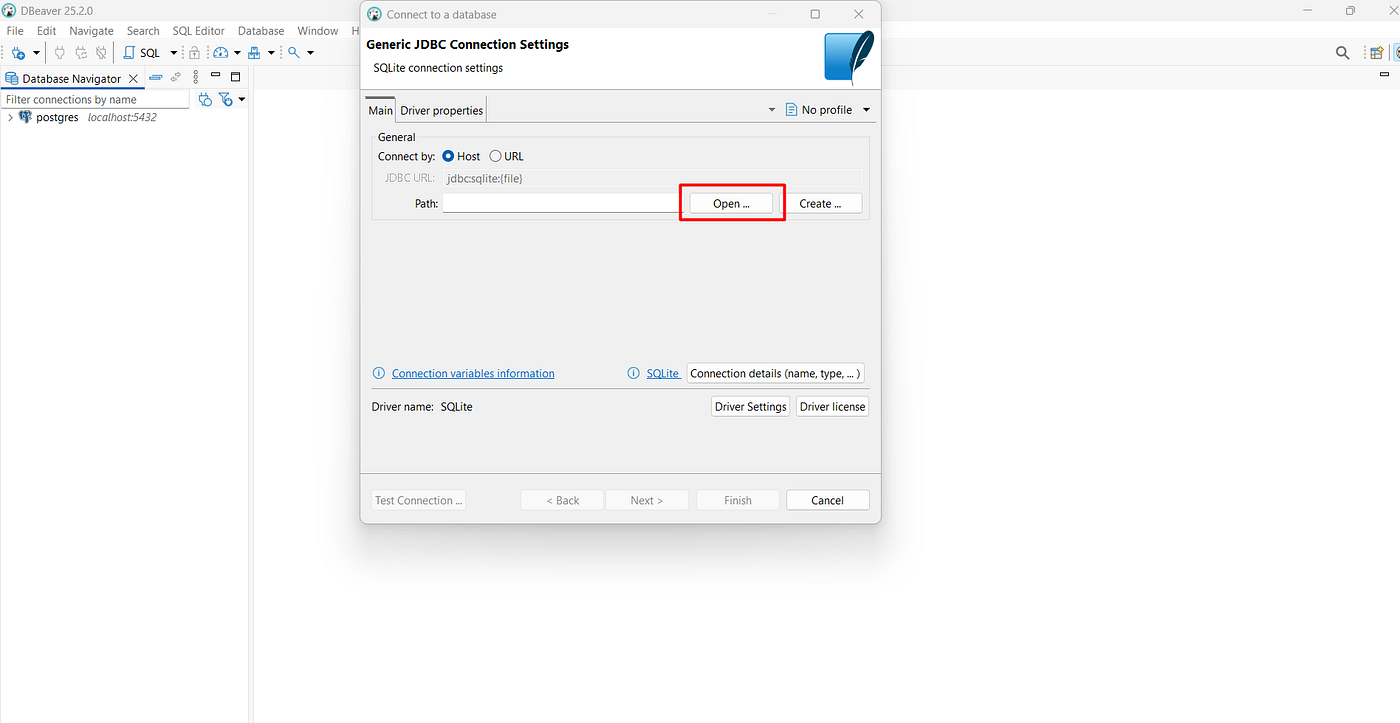Image resolution: width=1400 pixels, height=723 pixels.
Task: Expand the postgres connection tree node
Action: (x=10, y=117)
